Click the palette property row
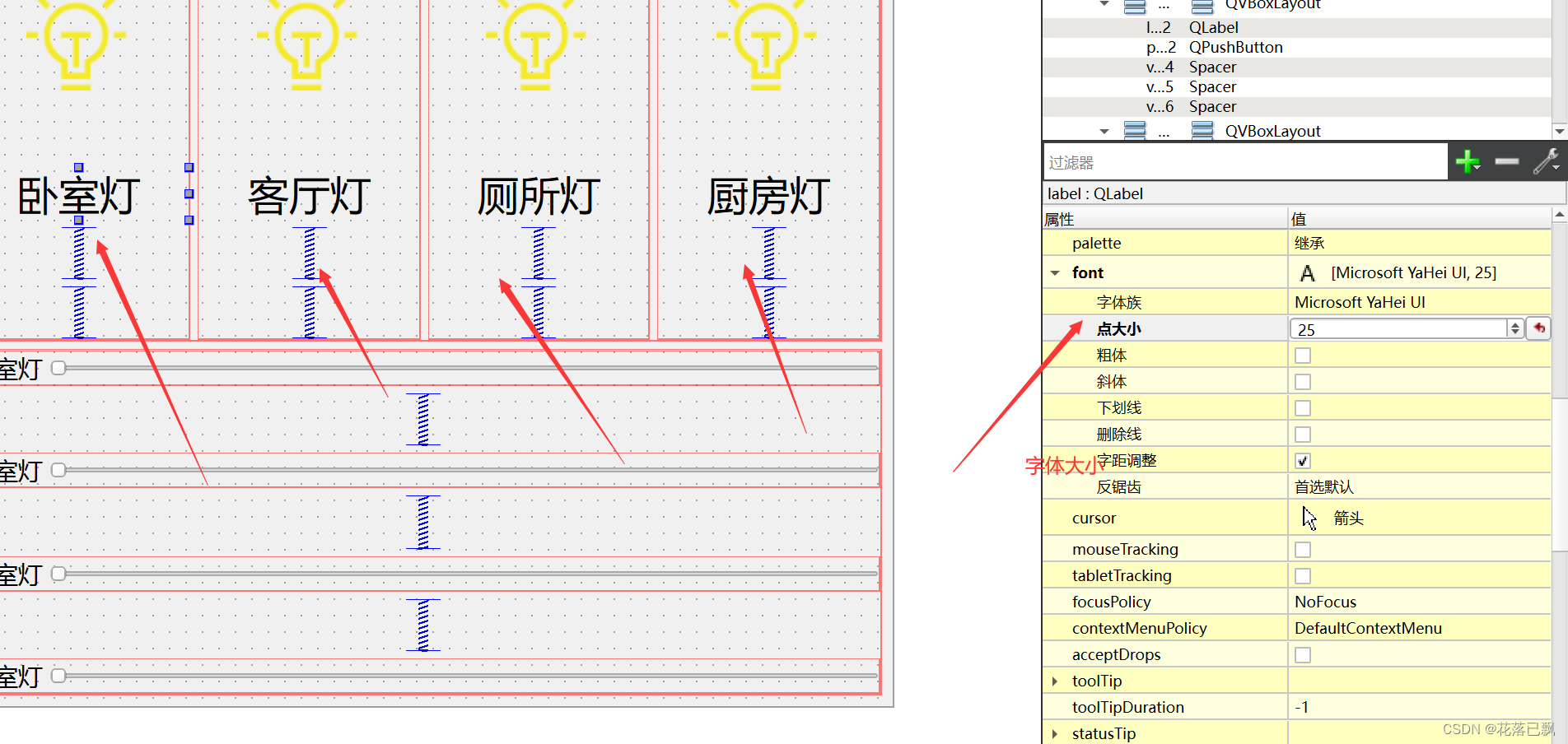 1296,243
